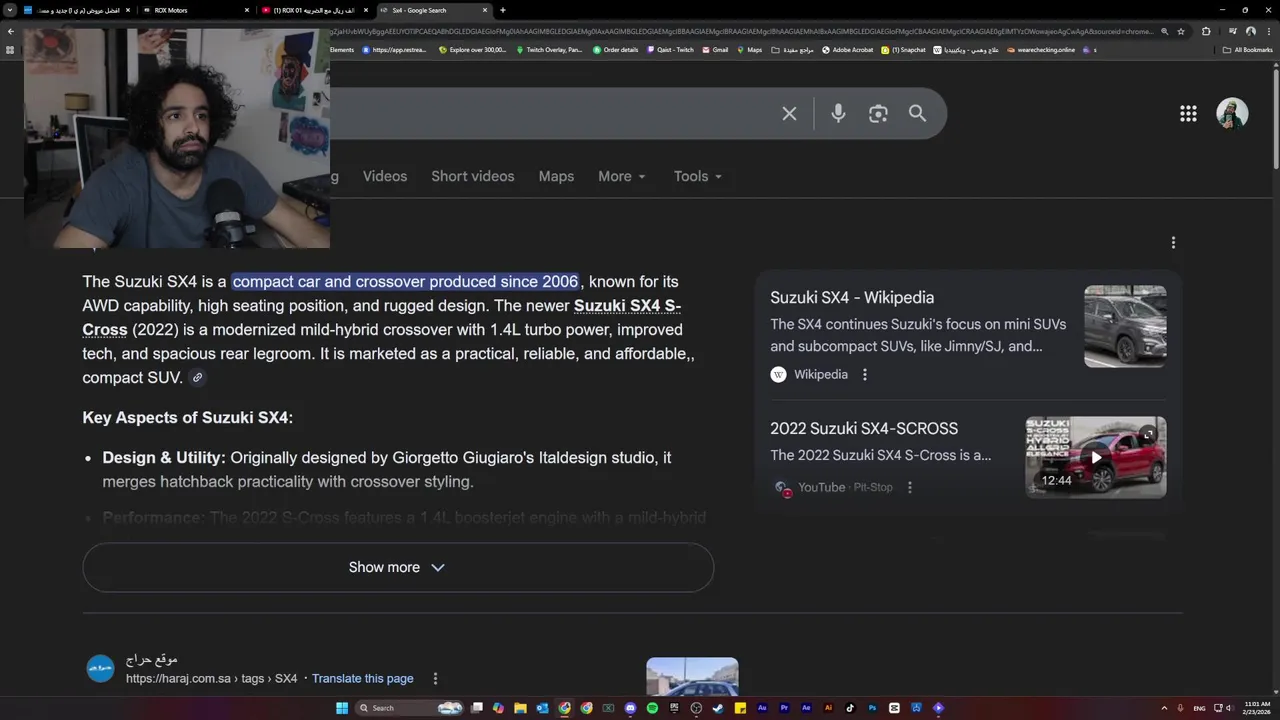Go back with the browser back arrow
1280x720 pixels.
click(10, 31)
